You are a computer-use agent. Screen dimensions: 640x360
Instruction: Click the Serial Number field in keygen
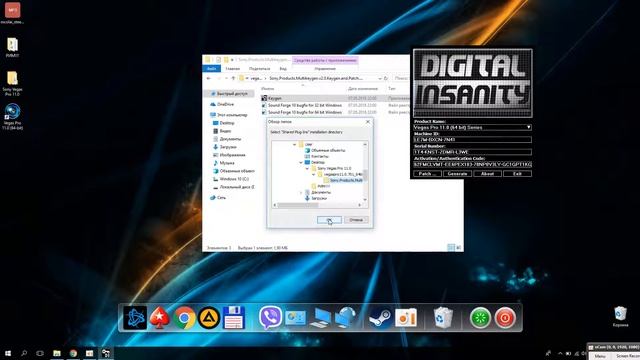coord(472,152)
